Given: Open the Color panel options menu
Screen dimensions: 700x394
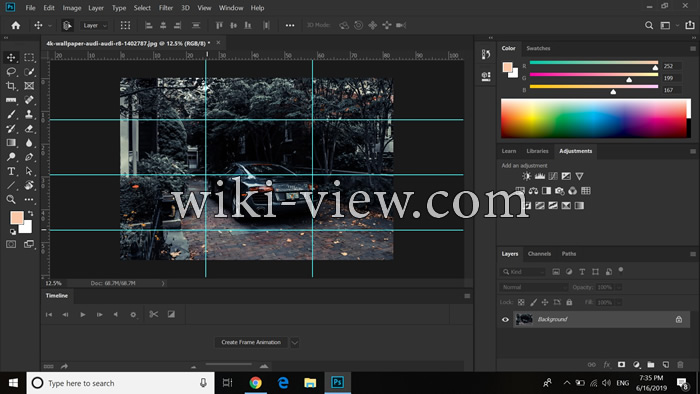Looking at the screenshot, I should click(x=693, y=49).
